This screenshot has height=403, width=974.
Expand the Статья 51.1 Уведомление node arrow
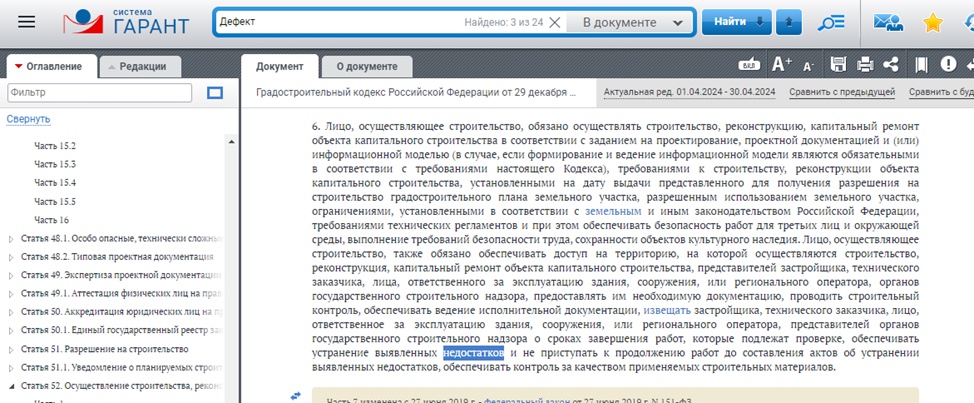pos(12,368)
